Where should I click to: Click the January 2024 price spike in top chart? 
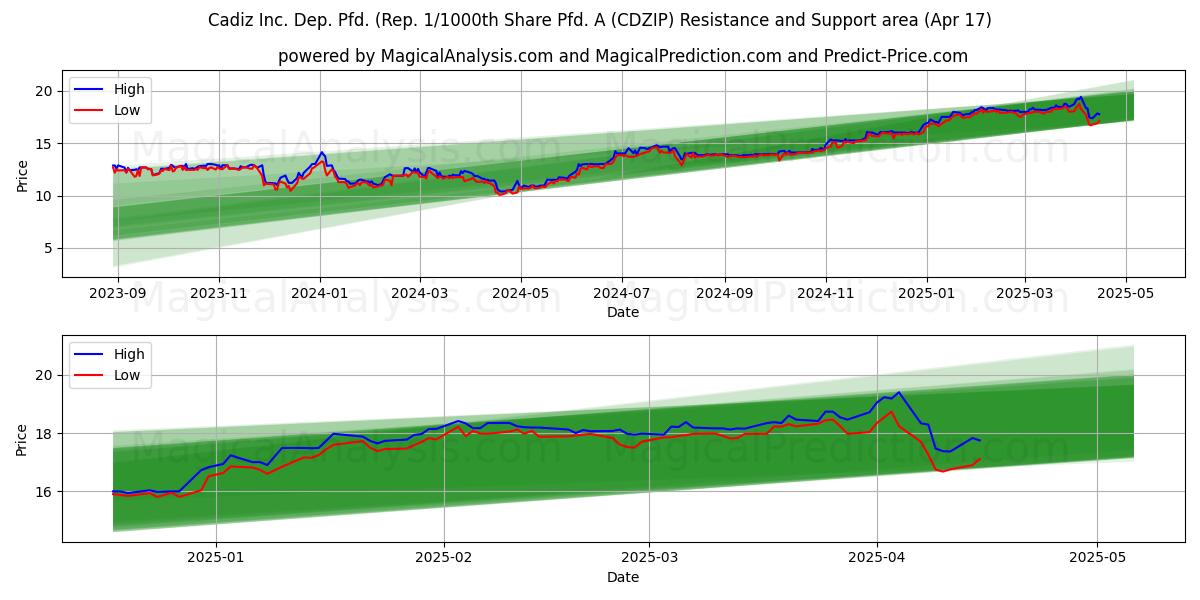(321, 153)
